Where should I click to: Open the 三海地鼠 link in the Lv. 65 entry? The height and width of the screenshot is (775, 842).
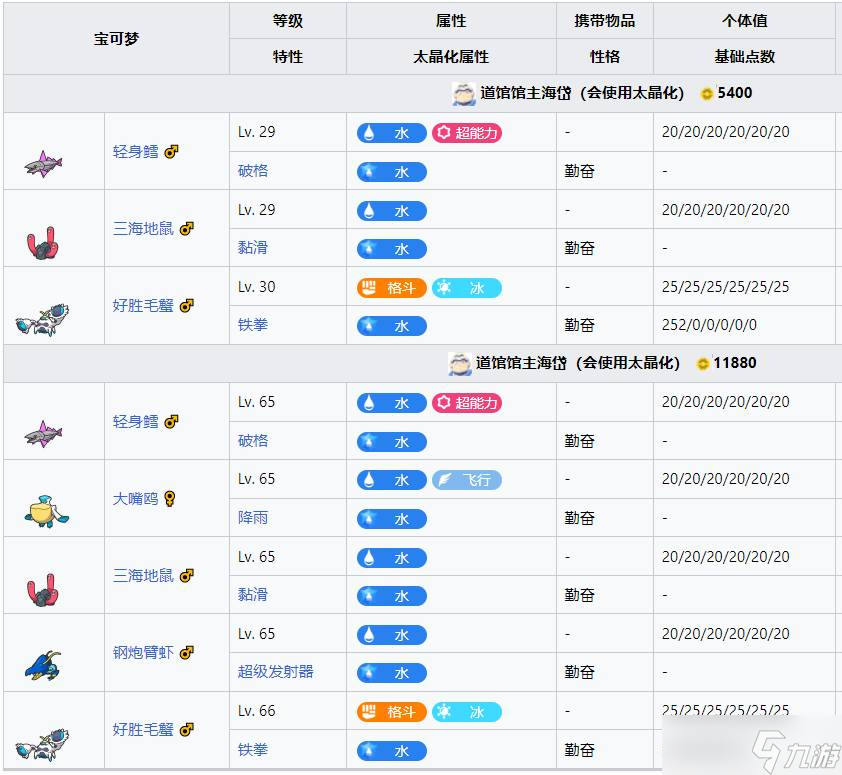tap(143, 576)
